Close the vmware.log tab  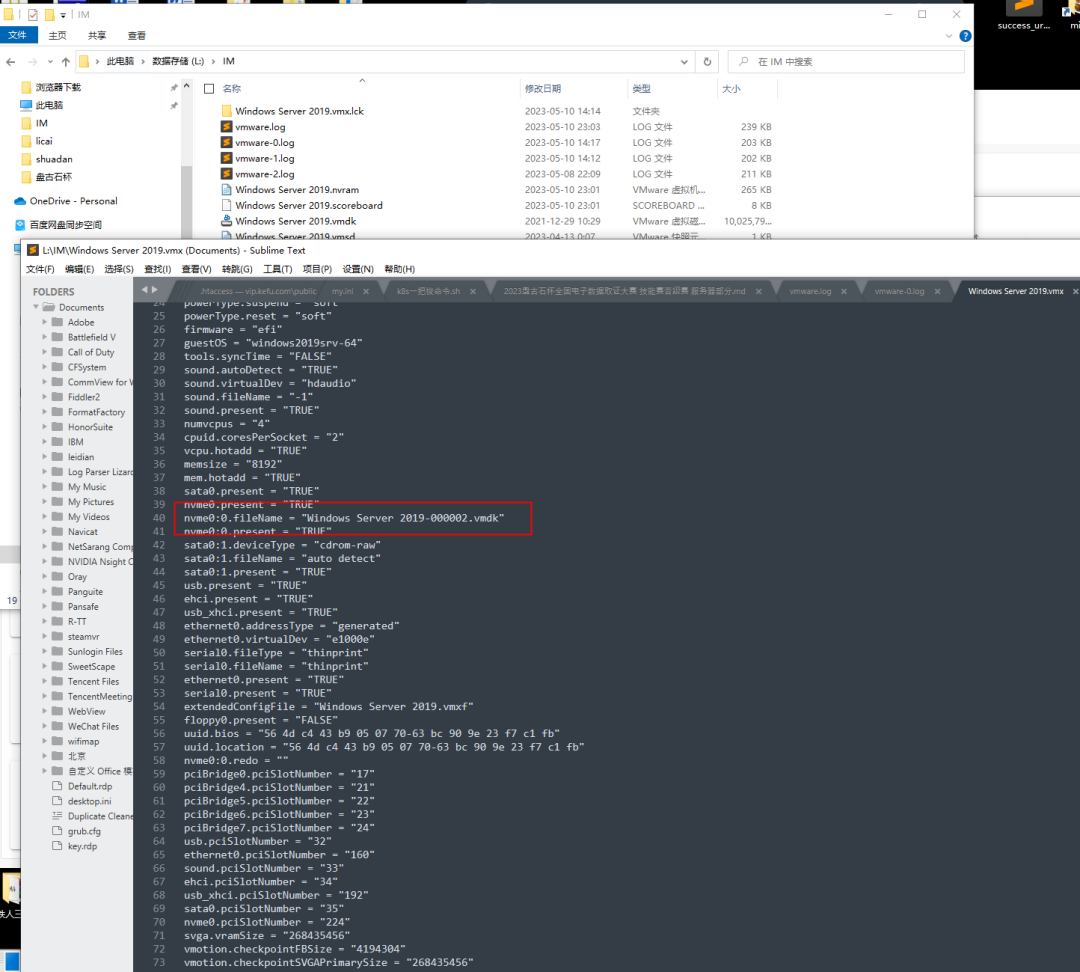844,291
